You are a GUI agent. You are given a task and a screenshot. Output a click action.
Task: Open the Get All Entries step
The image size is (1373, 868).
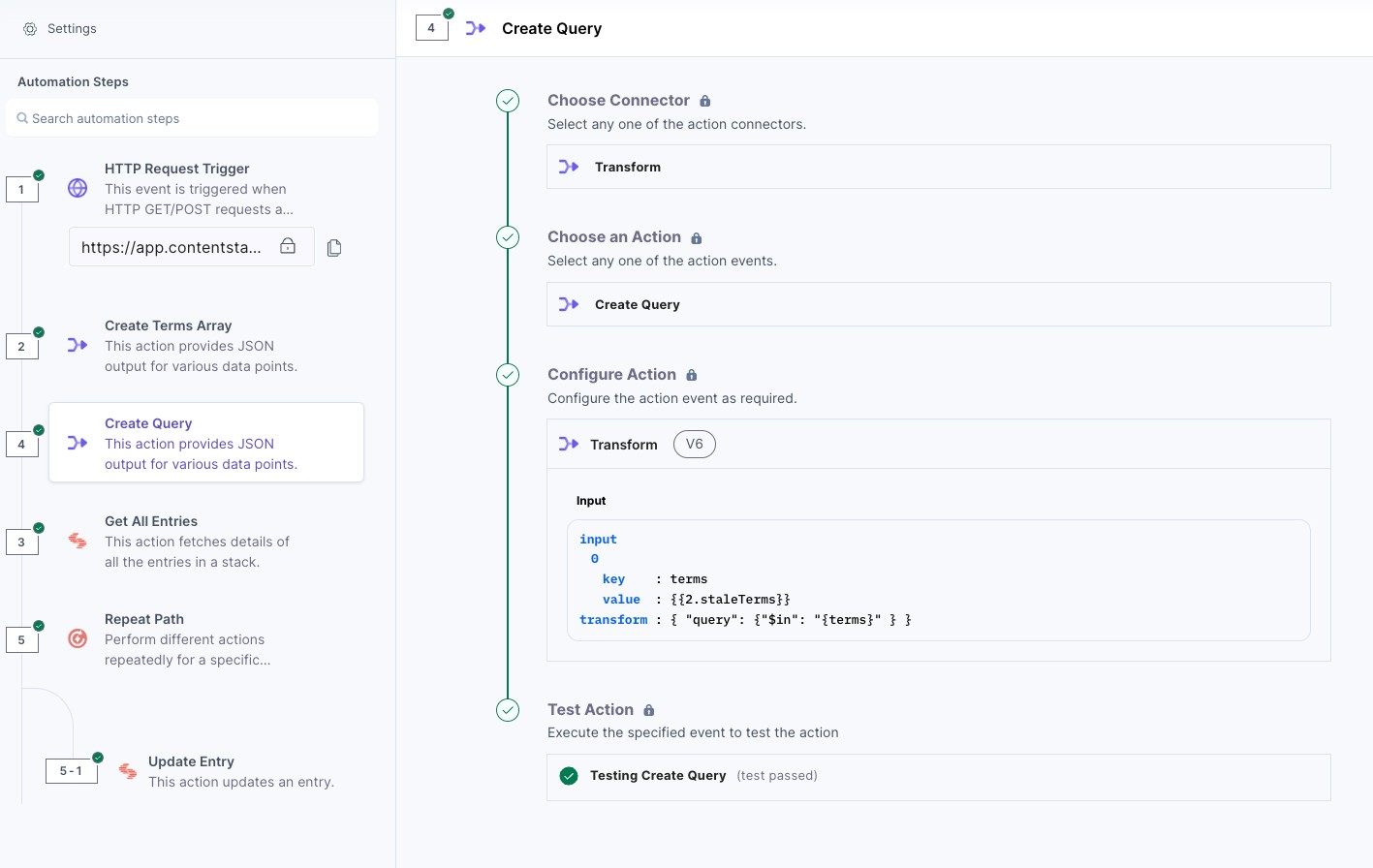coord(197,542)
